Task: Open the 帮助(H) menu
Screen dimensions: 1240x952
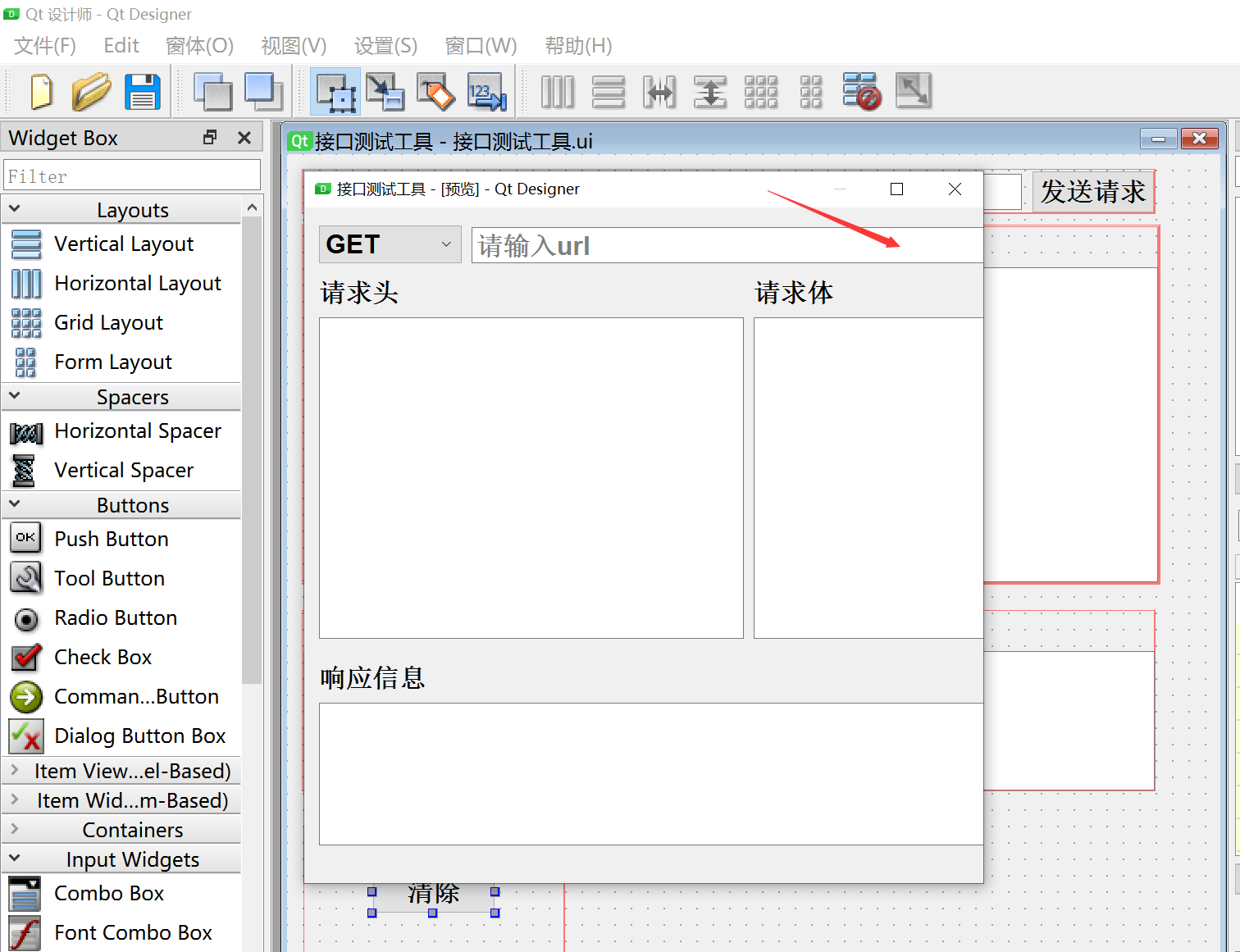Action: pyautogui.click(x=578, y=46)
